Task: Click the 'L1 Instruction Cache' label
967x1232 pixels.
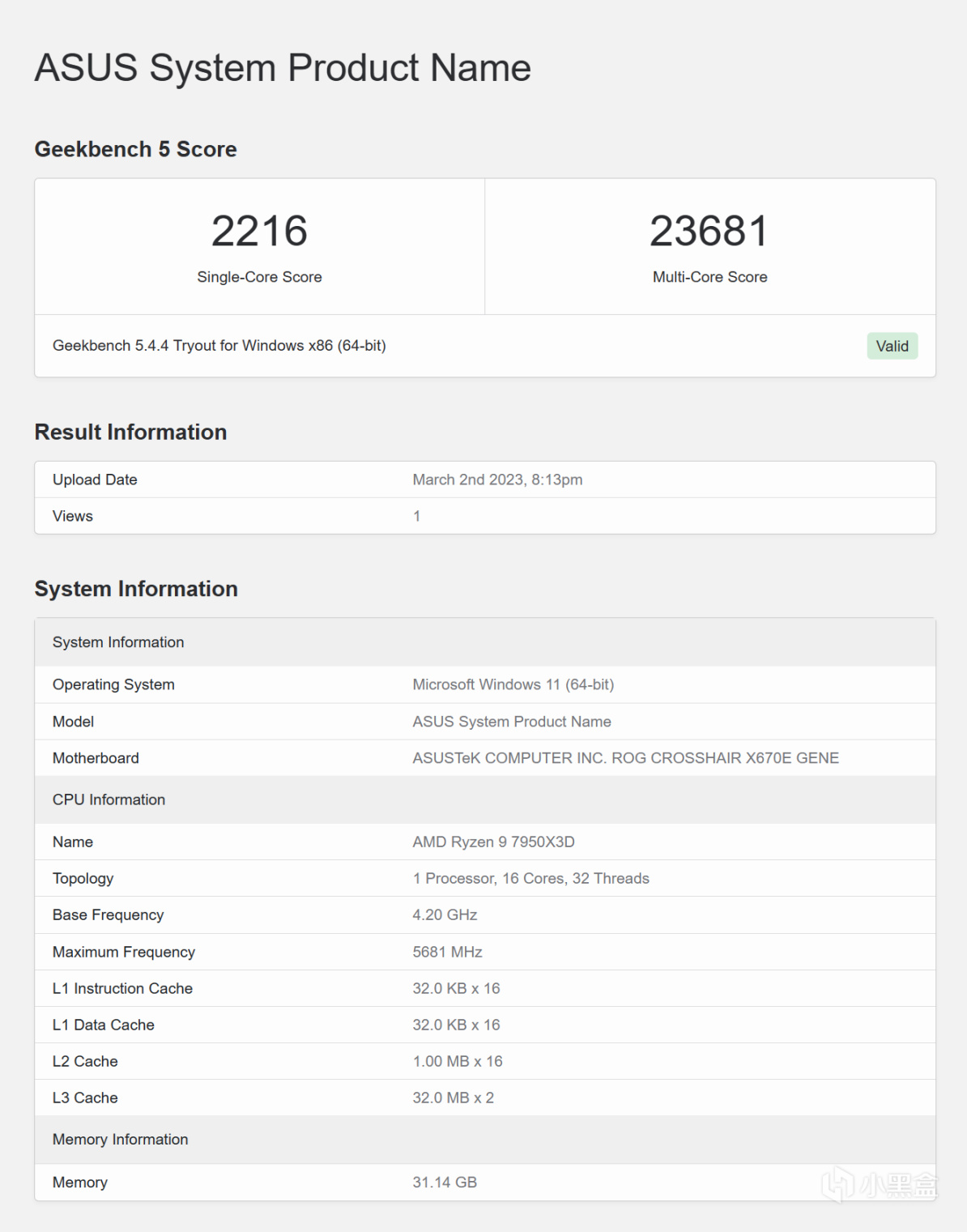Action: tap(122, 988)
